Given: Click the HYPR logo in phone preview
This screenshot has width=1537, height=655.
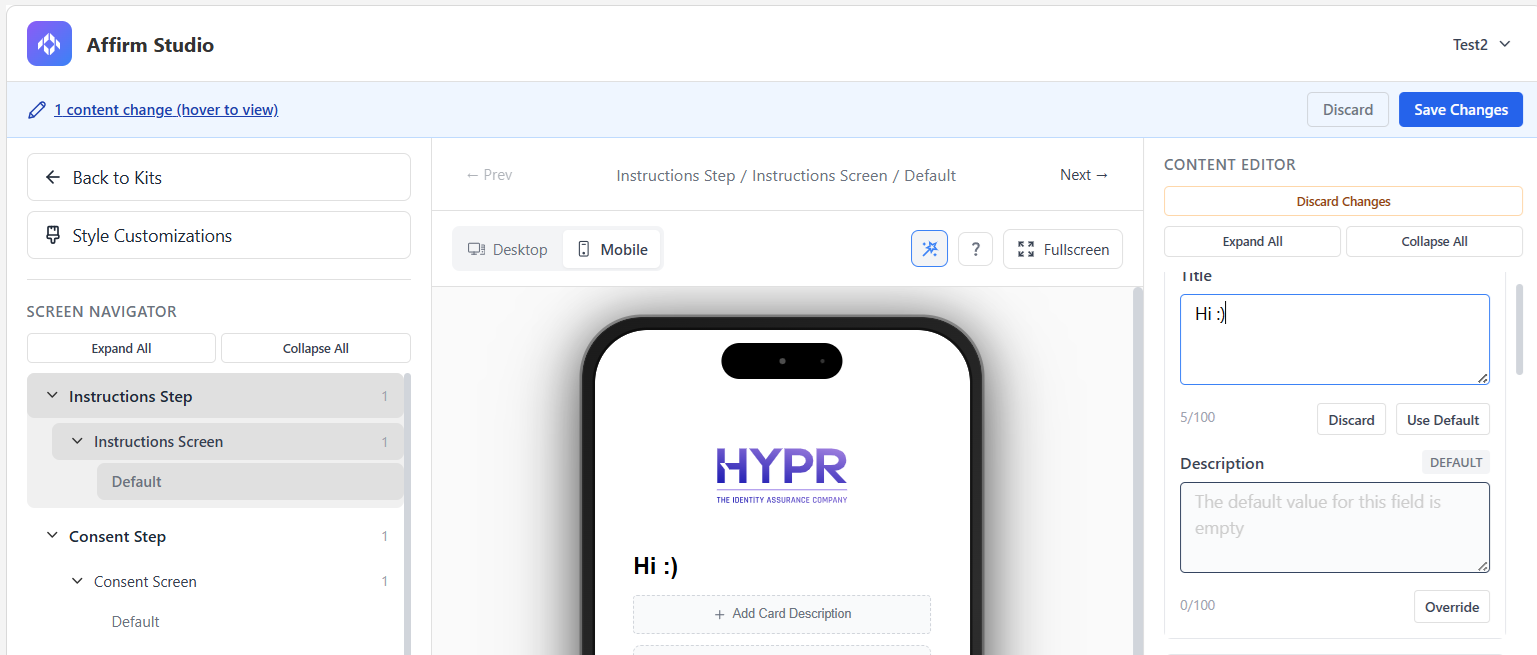Looking at the screenshot, I should point(781,474).
